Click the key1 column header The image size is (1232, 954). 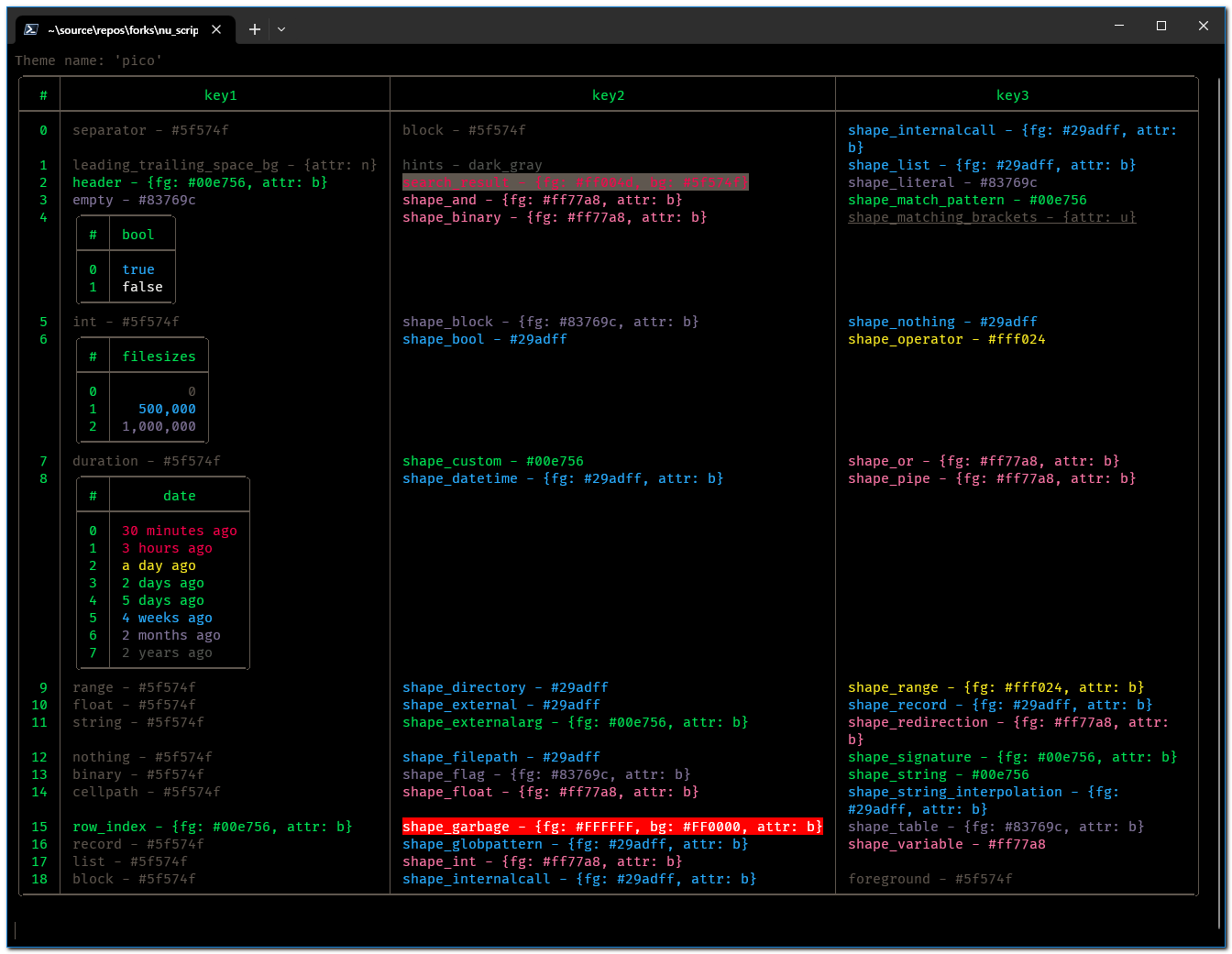pyautogui.click(x=221, y=95)
